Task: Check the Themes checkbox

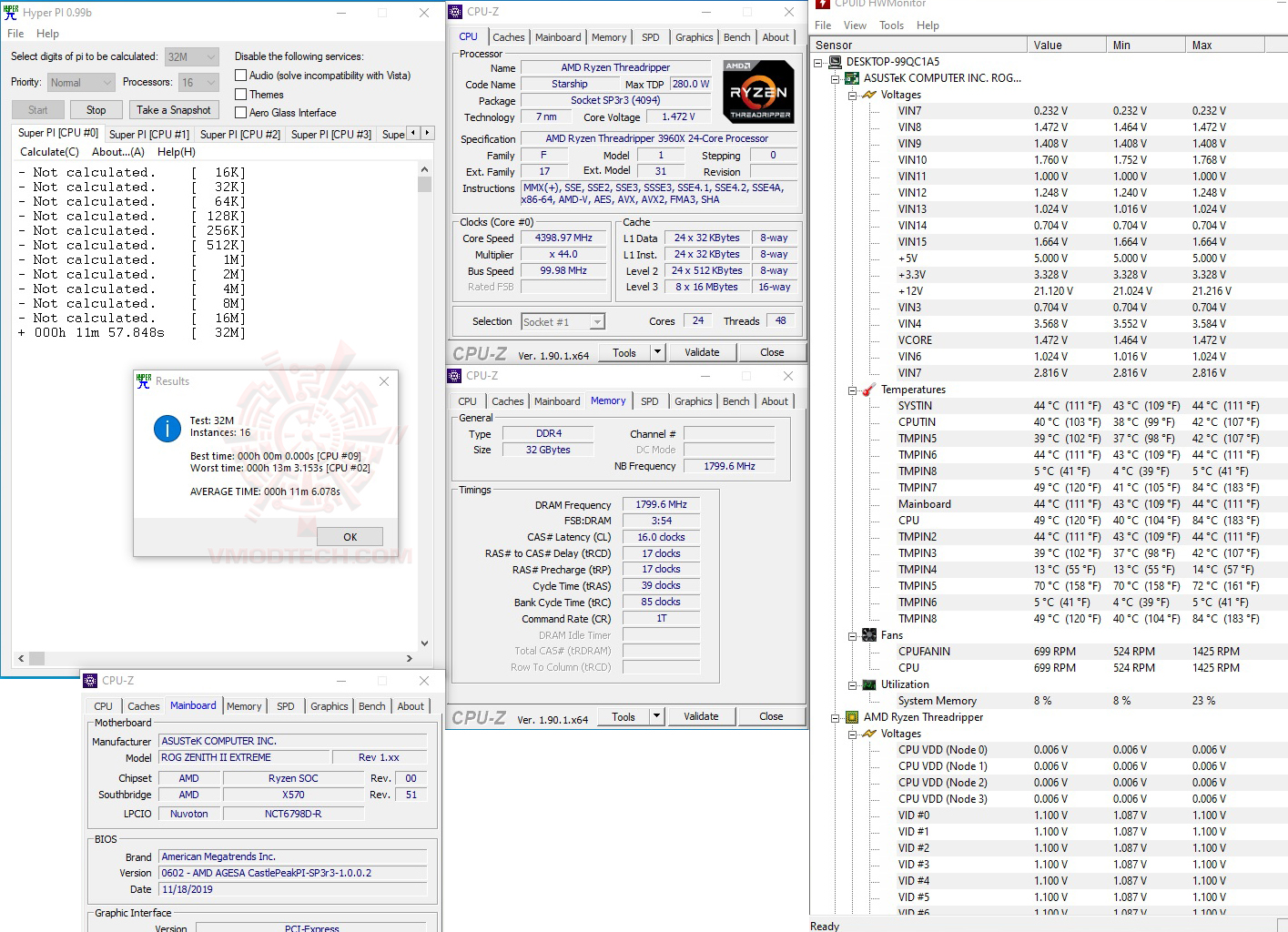Action: pos(240,94)
